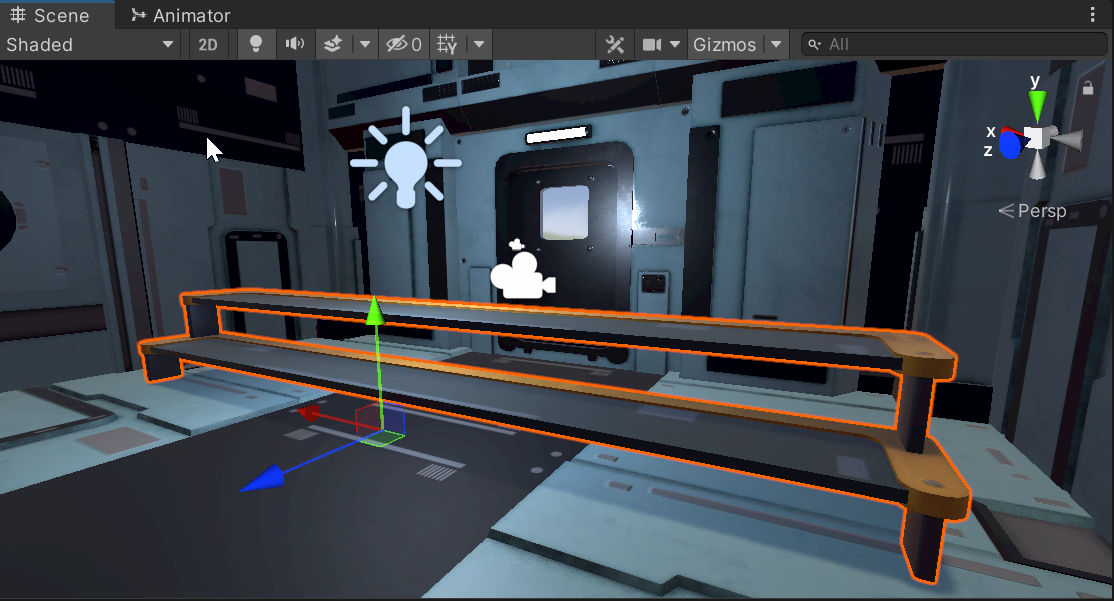This screenshot has height=601, width=1114.
Task: Toggle the scene grid visibility icon
Action: tap(447, 44)
